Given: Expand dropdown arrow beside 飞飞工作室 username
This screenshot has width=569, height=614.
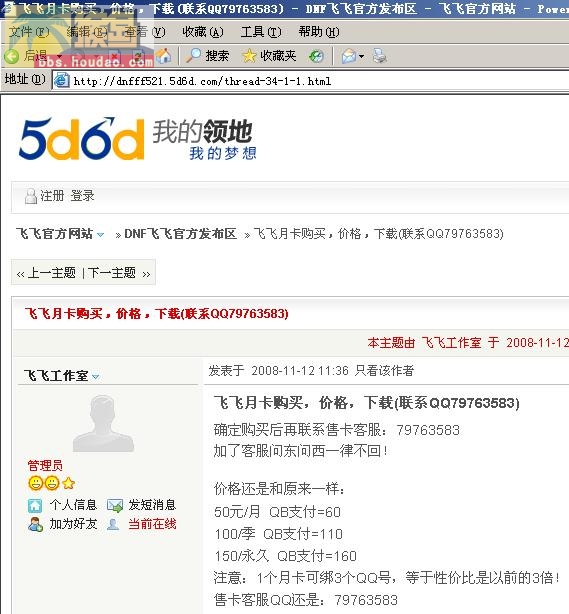Looking at the screenshot, I should pyautogui.click(x=96, y=377).
